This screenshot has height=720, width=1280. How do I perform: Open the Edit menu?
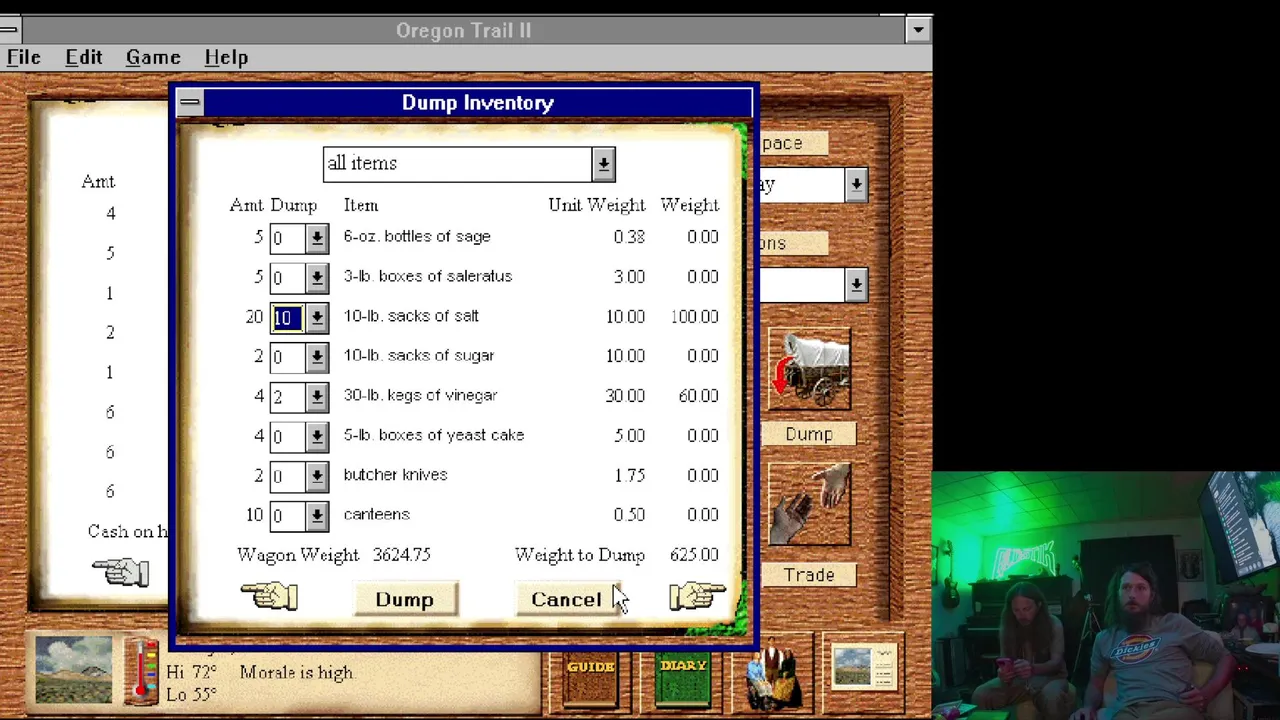(84, 57)
